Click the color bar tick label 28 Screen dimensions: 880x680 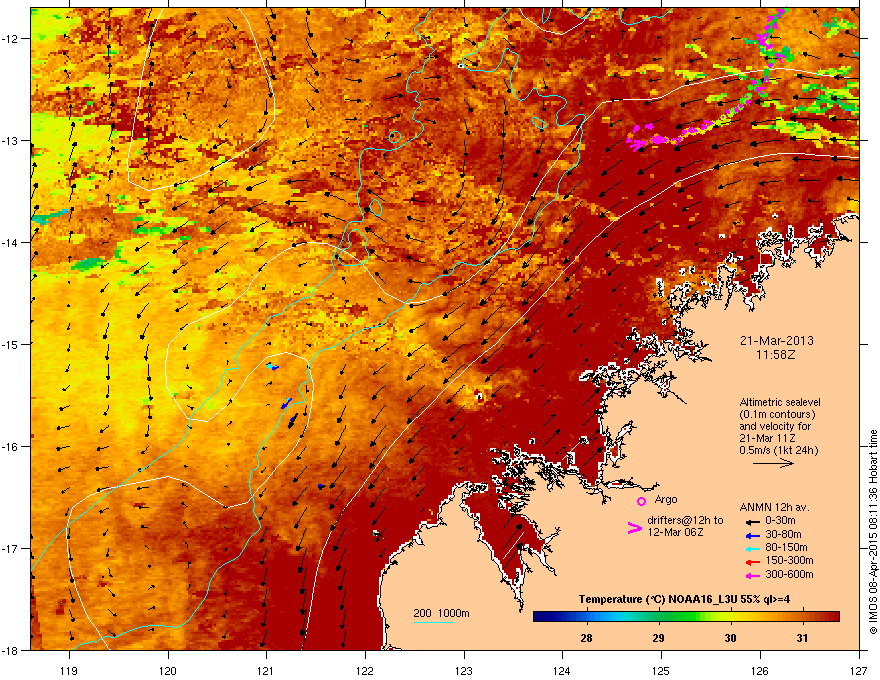coord(586,638)
